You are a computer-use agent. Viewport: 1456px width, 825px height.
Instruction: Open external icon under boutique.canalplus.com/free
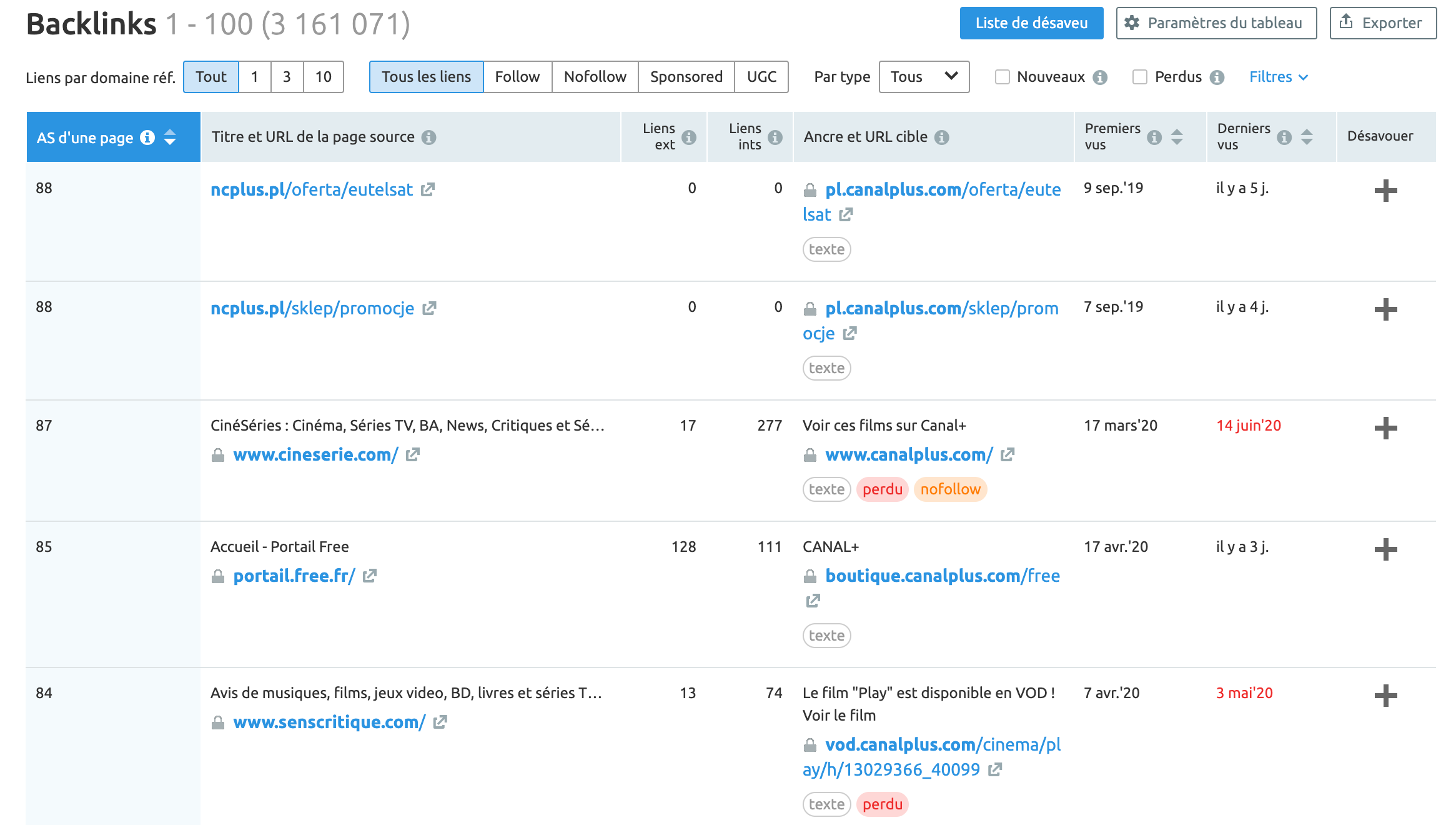click(x=813, y=601)
